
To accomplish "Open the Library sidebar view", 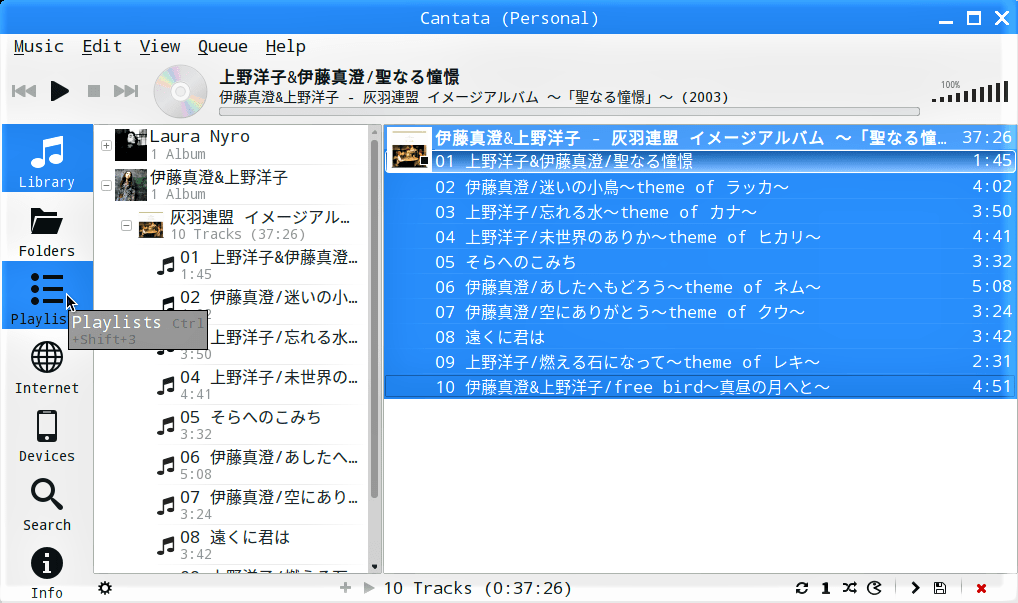I will tap(47, 158).
